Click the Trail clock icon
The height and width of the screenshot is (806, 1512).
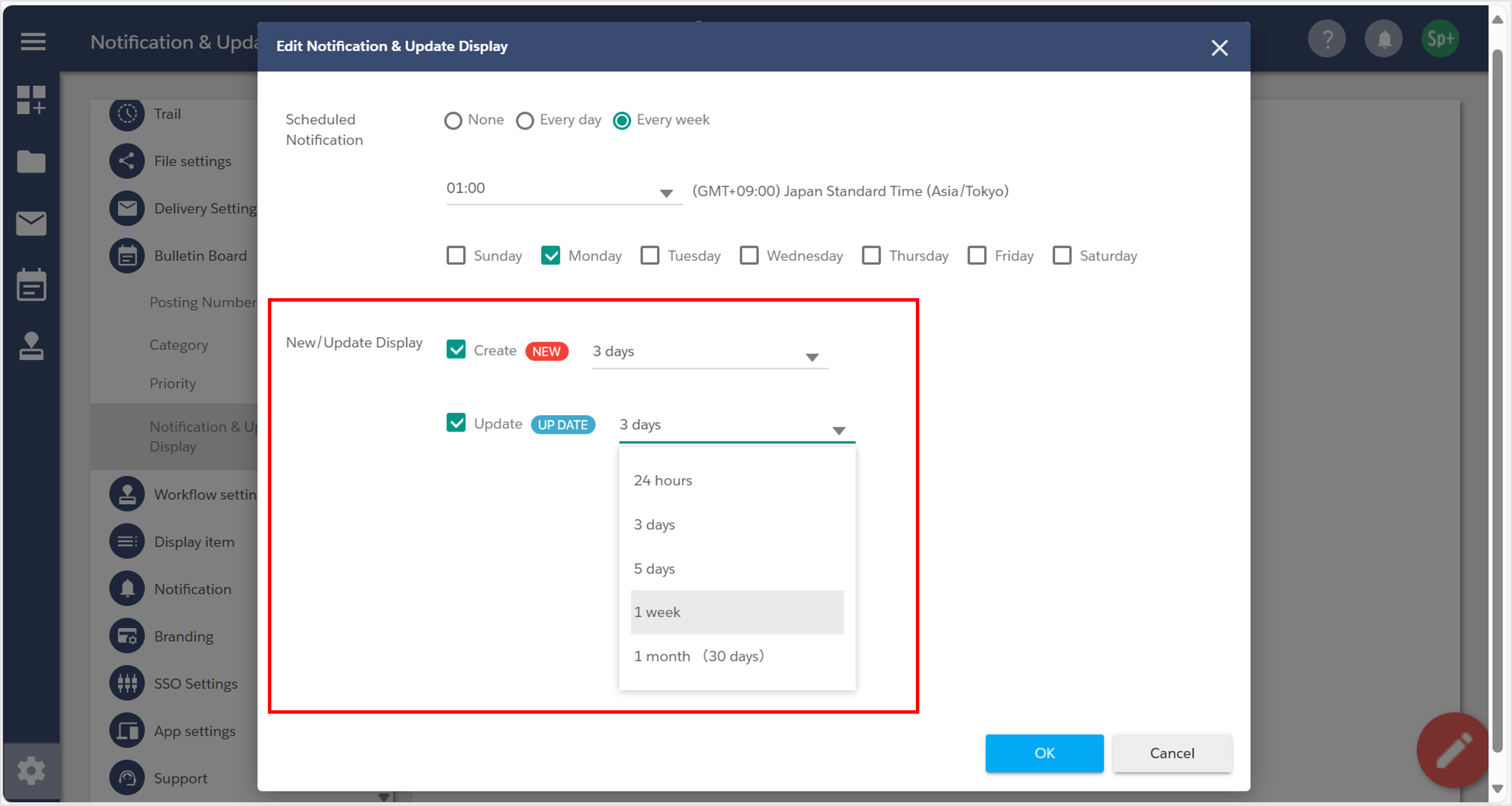pyautogui.click(x=127, y=113)
